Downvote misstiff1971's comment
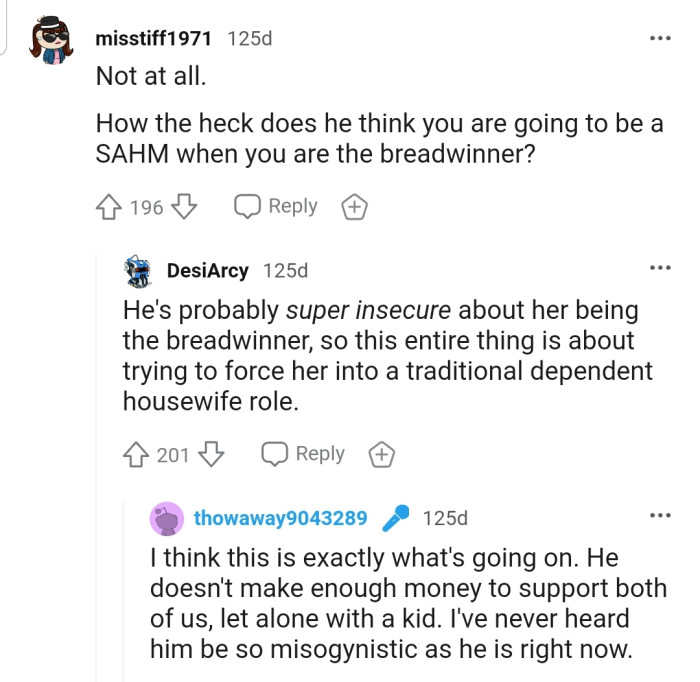The height and width of the screenshot is (682, 700). (183, 207)
